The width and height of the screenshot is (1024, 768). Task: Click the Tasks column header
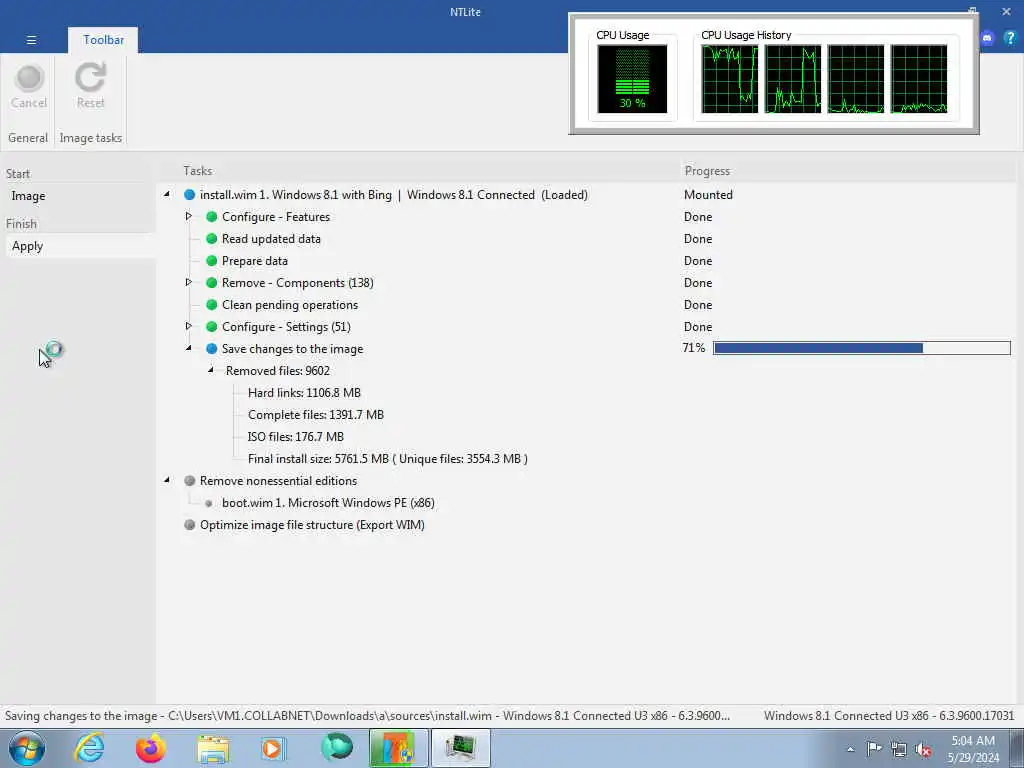pyautogui.click(x=197, y=171)
